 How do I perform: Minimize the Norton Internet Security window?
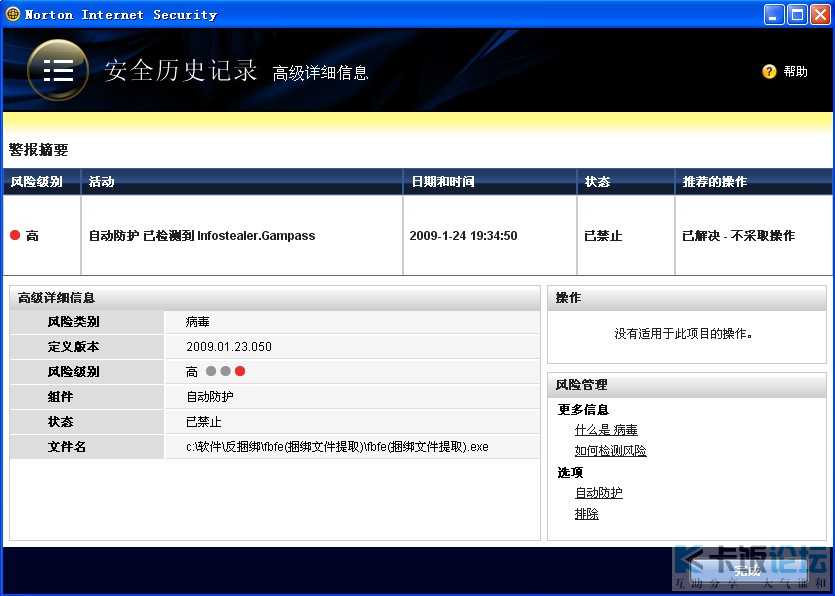[x=774, y=14]
